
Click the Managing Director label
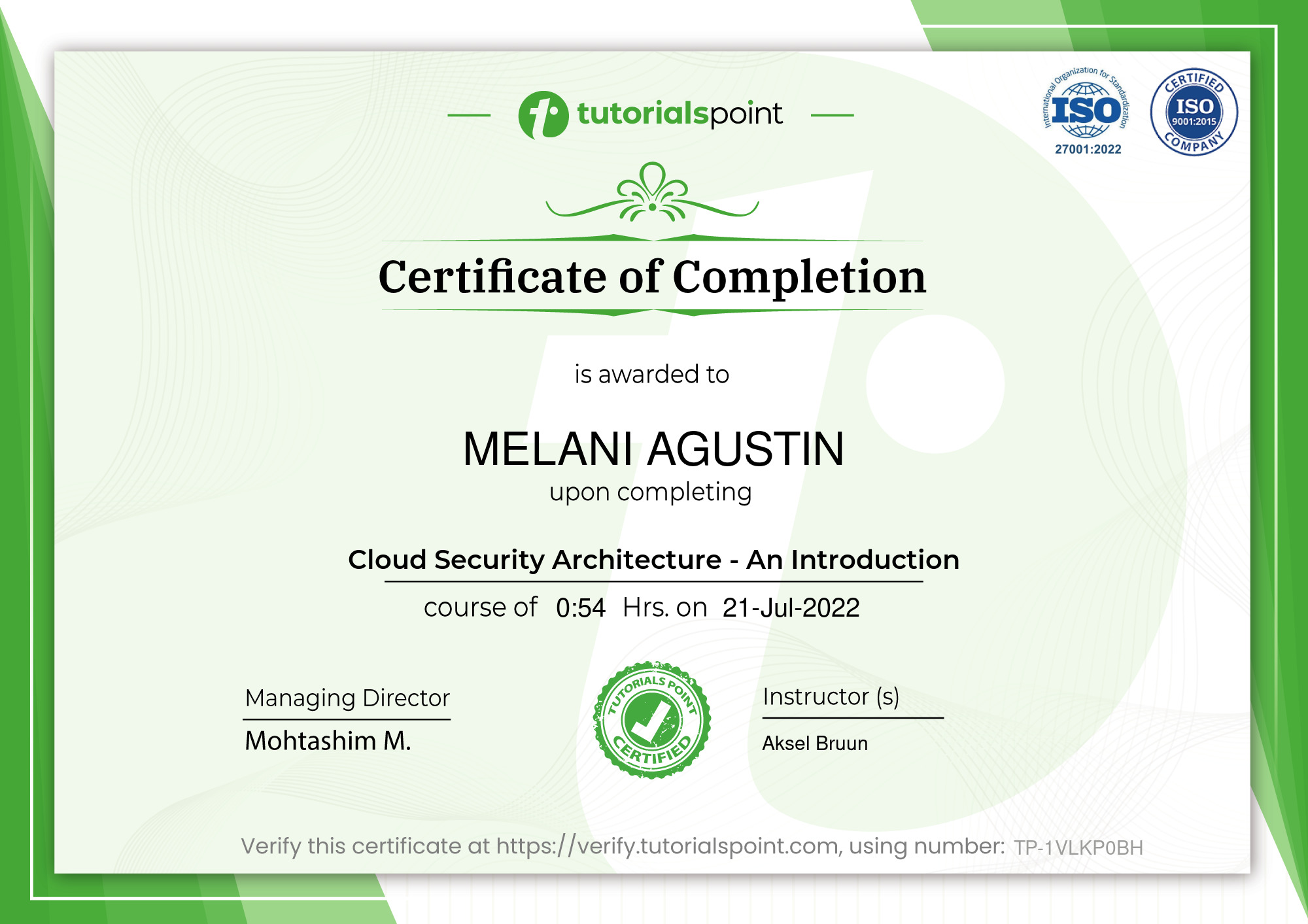pos(347,698)
